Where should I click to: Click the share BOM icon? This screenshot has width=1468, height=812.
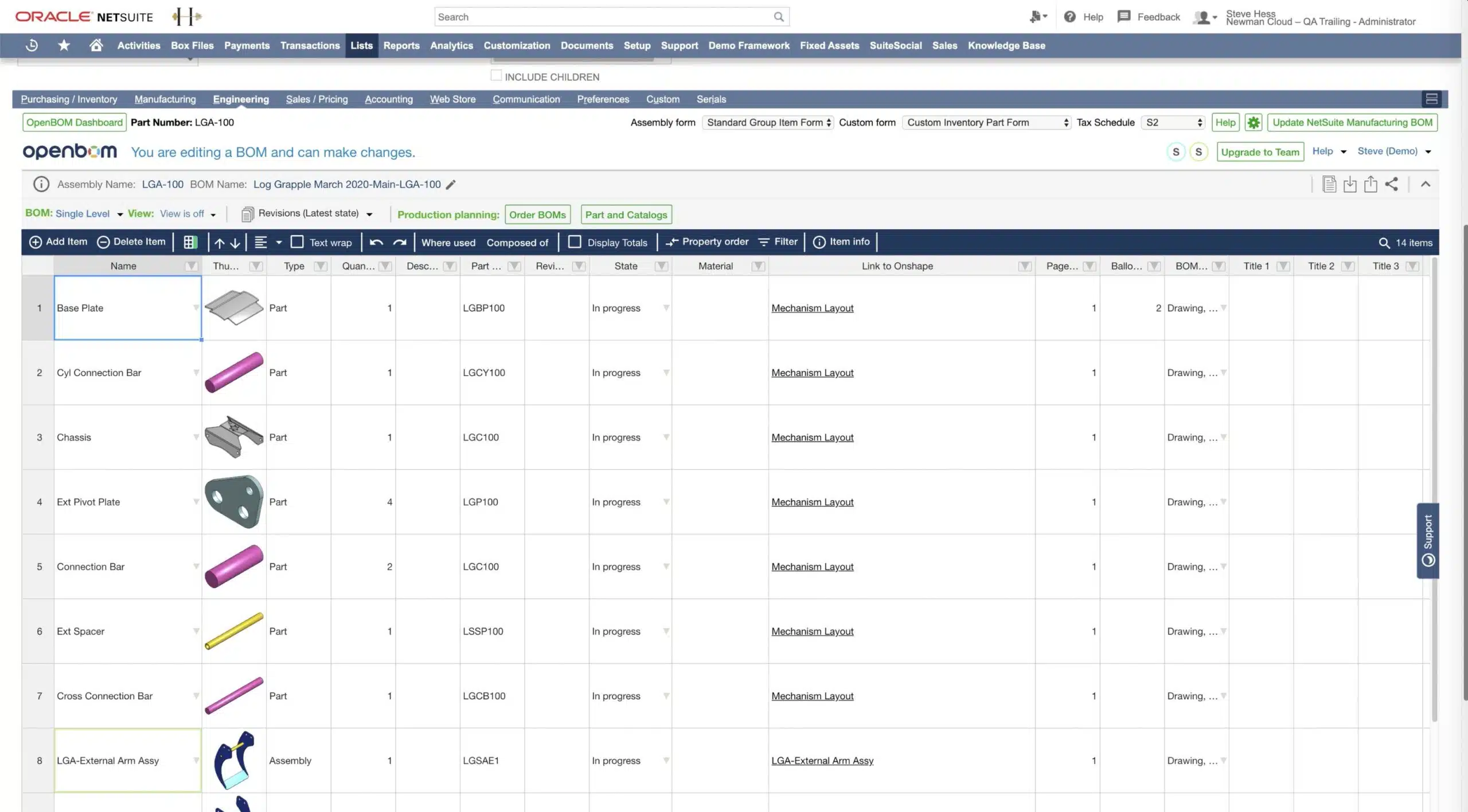click(x=1391, y=184)
